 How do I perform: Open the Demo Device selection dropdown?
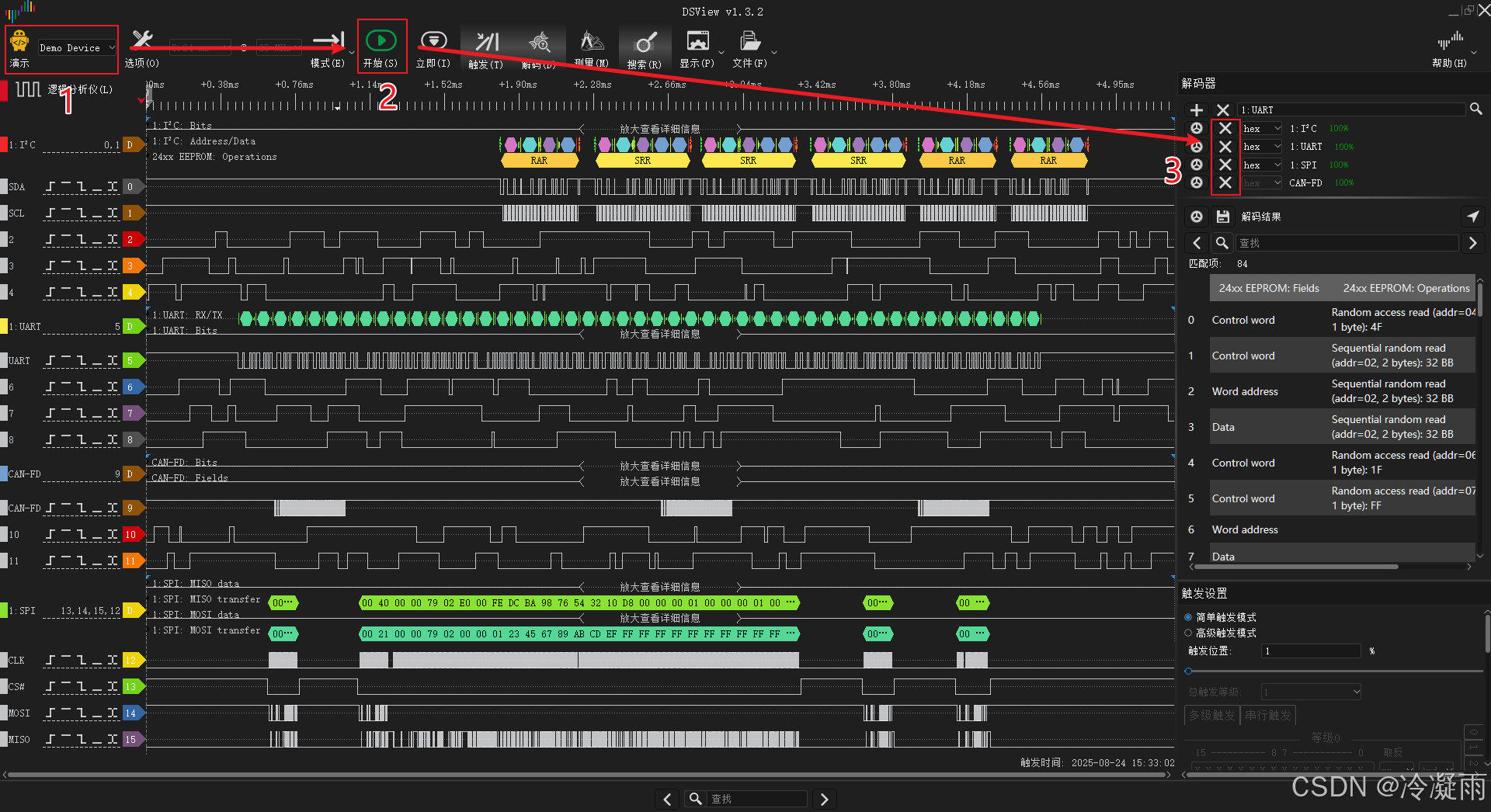click(77, 47)
